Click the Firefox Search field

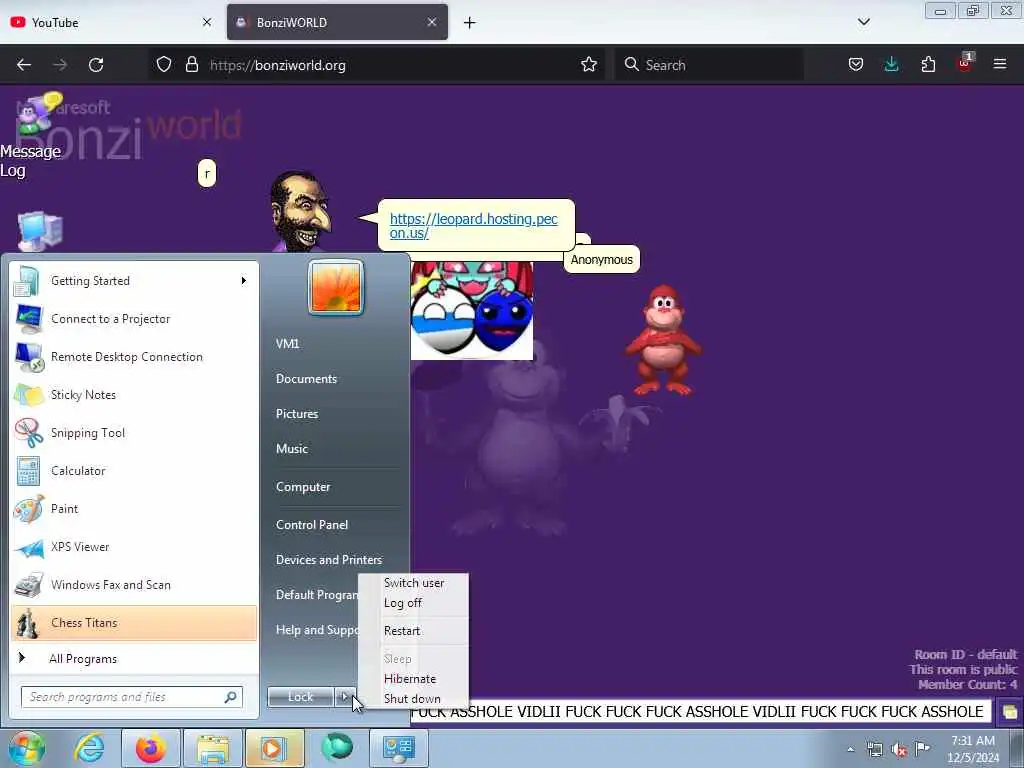pyautogui.click(x=709, y=65)
